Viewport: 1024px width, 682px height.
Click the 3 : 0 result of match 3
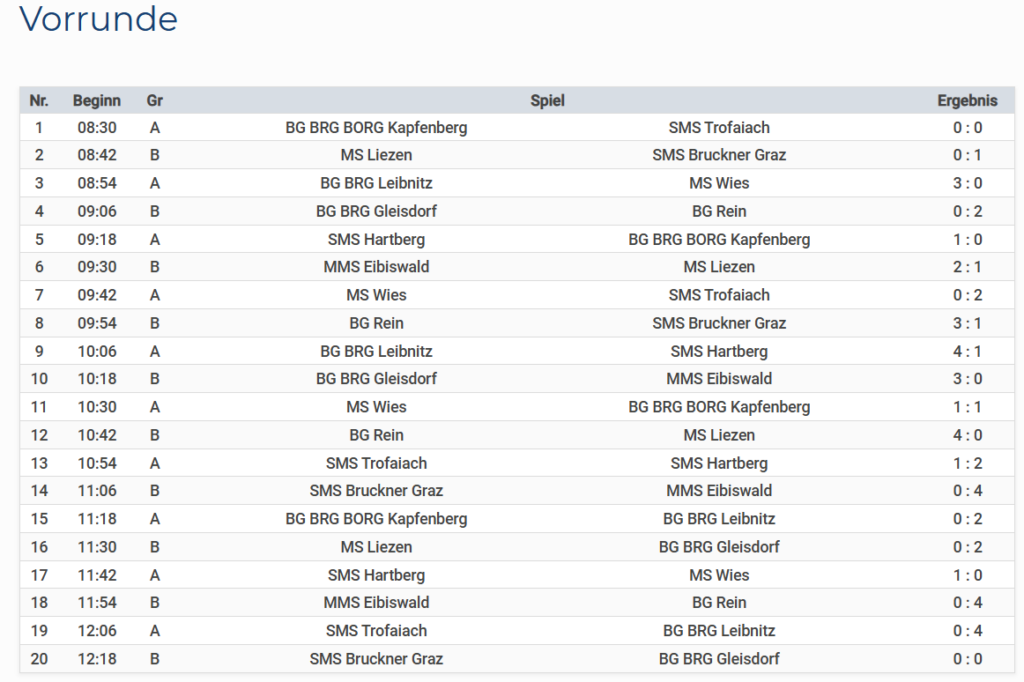967,183
